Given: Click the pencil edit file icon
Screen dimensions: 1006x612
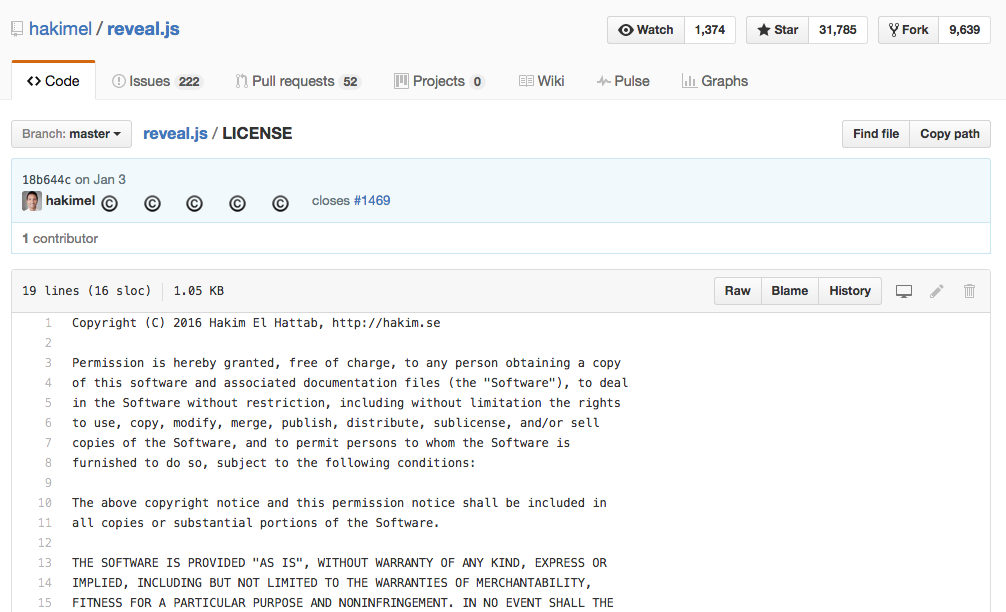Looking at the screenshot, I should tap(937, 291).
